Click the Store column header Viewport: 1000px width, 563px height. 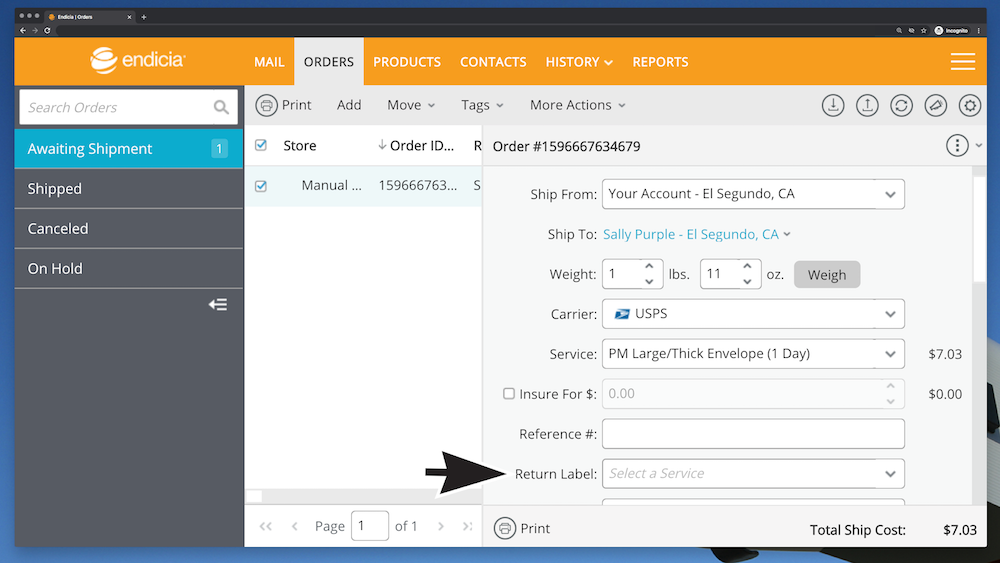[300, 145]
